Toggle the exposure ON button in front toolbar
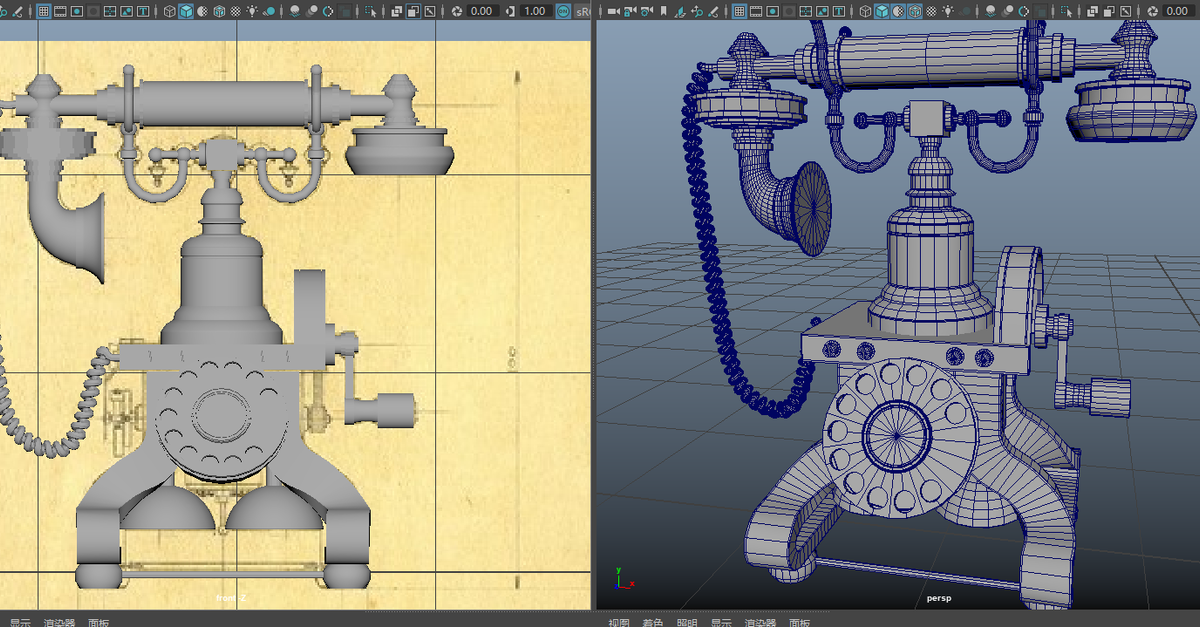 click(561, 11)
